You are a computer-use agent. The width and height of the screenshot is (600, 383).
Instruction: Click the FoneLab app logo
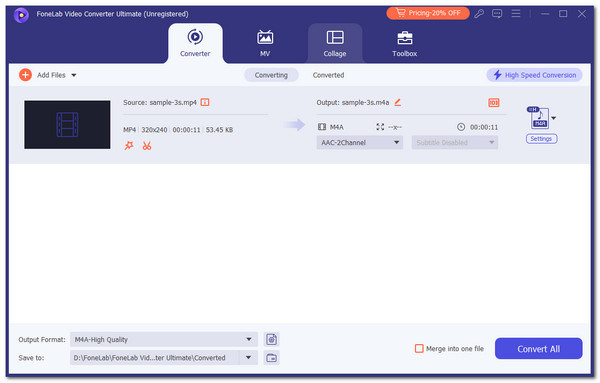tap(21, 15)
